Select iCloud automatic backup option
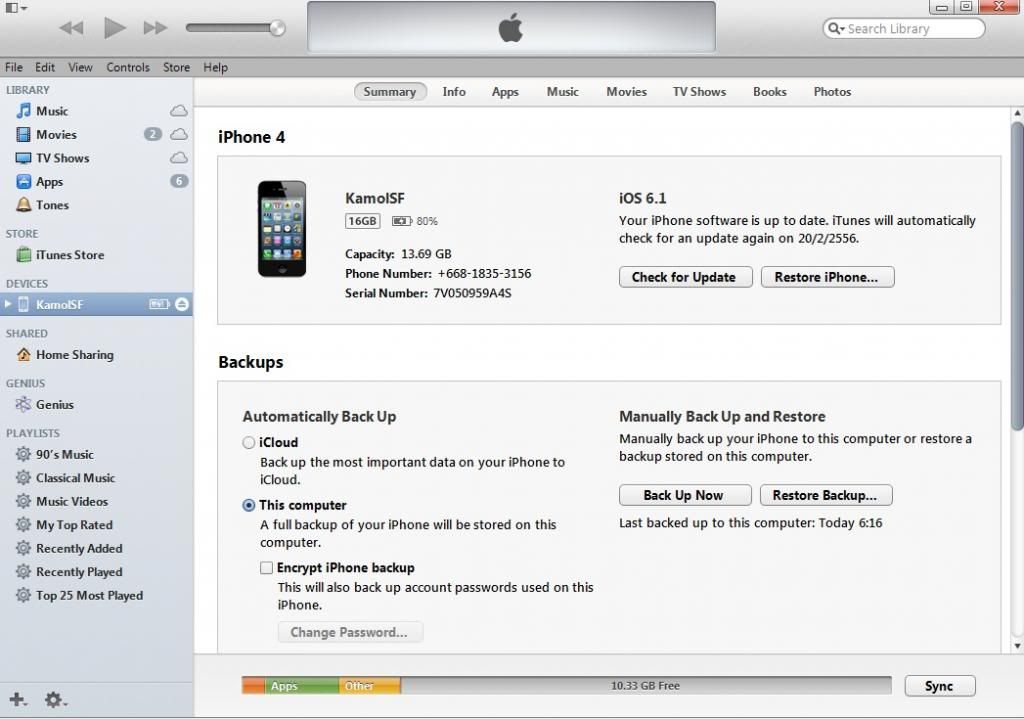 coord(249,443)
